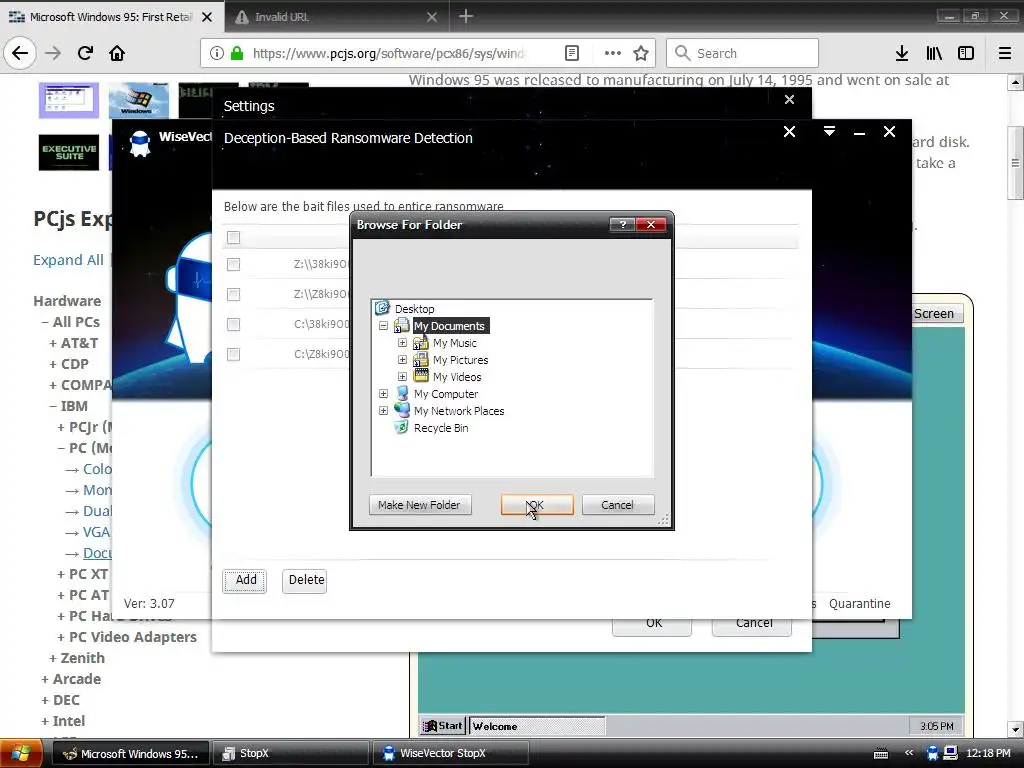Open page actions three-dot menu

[613, 53]
